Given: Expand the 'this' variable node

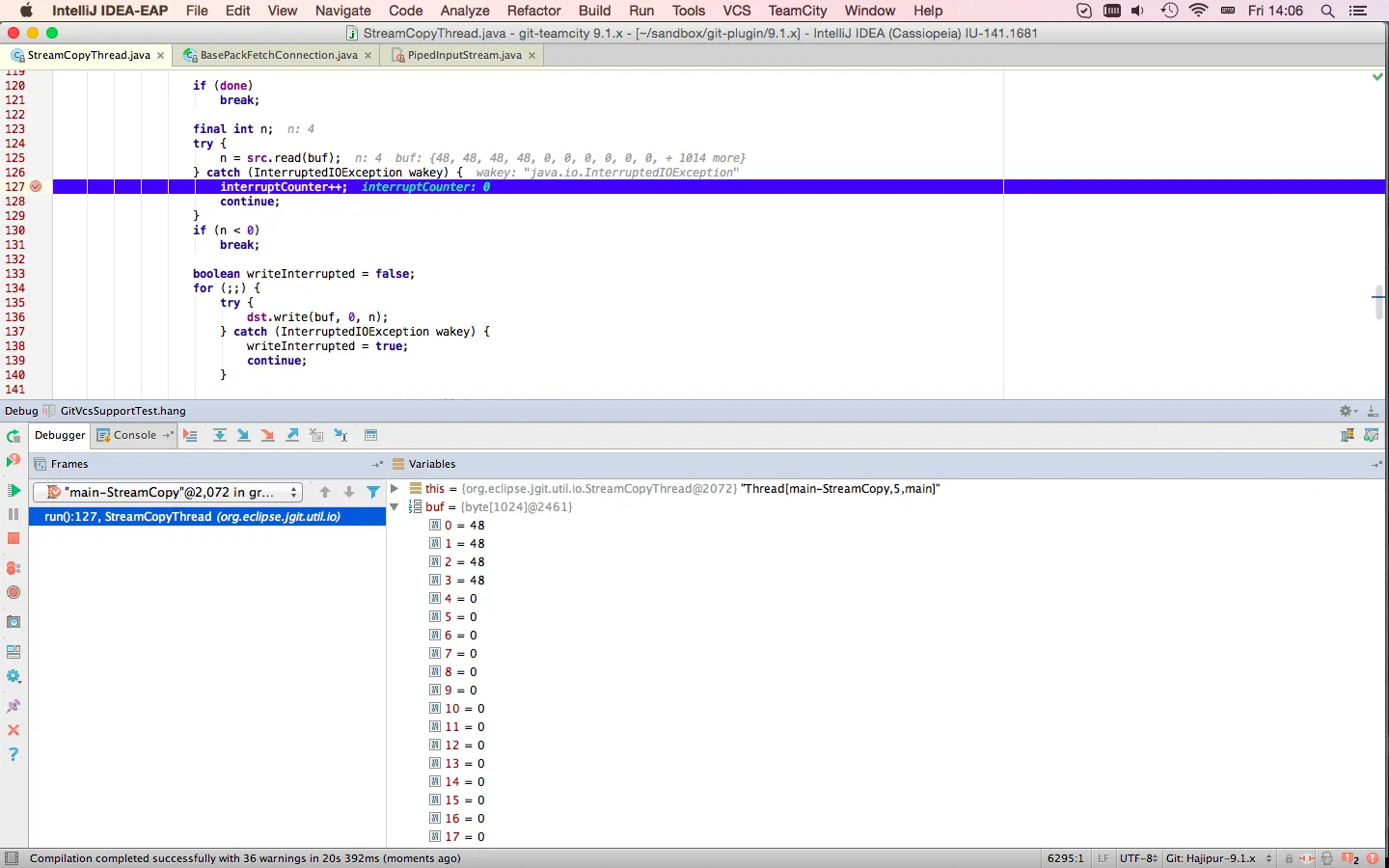Looking at the screenshot, I should 395,489.
